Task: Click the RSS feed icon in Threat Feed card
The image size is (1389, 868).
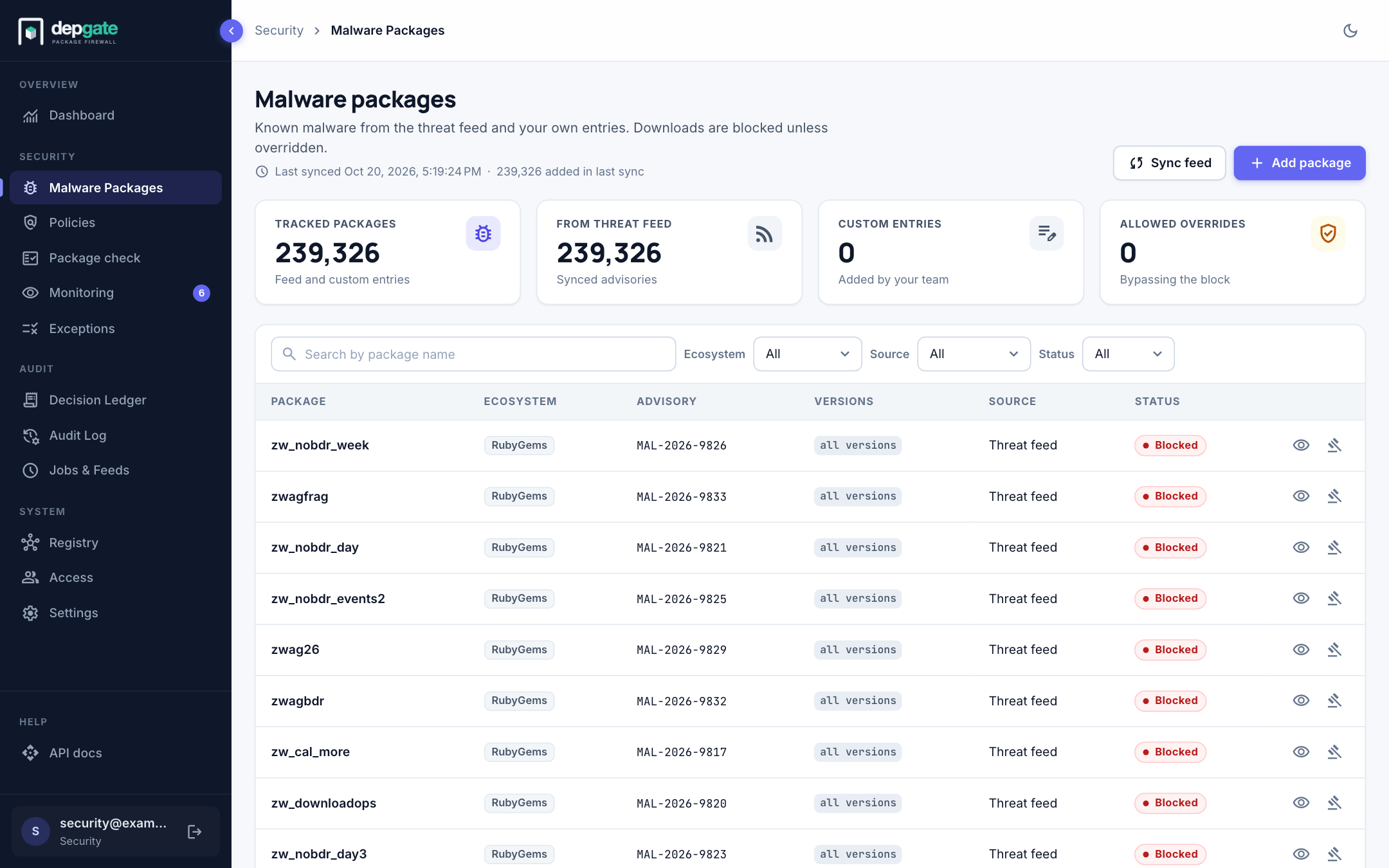Action: (x=765, y=233)
